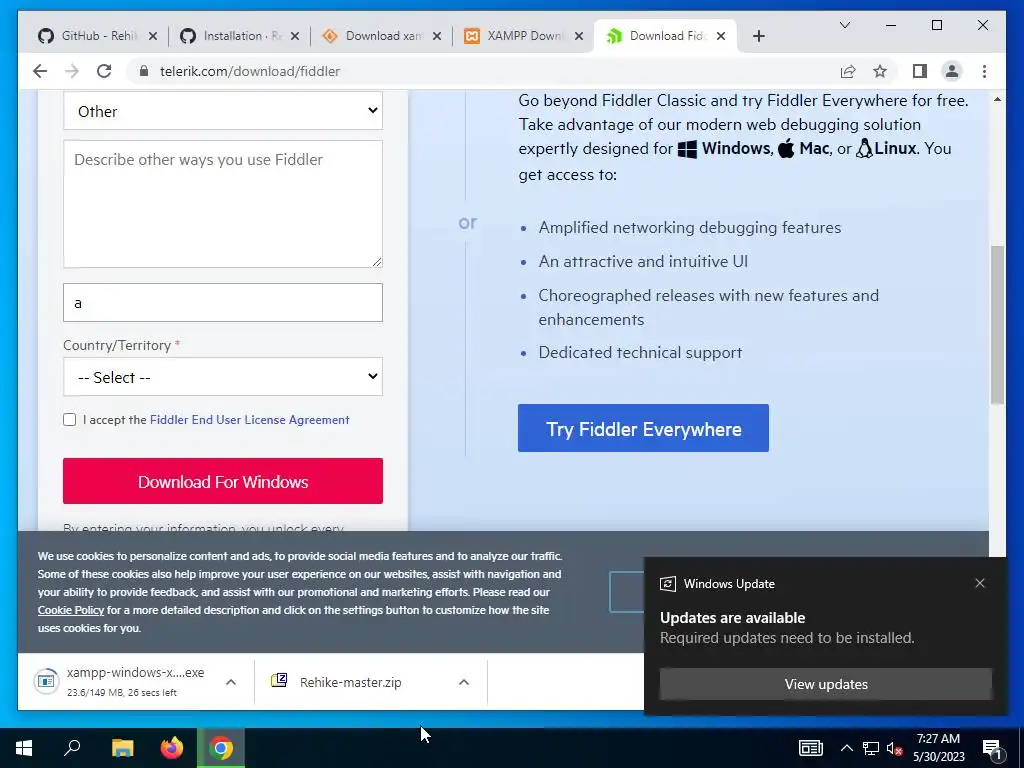Open the Fiddler End User License Agreement link
The image size is (1024, 768).
click(249, 420)
